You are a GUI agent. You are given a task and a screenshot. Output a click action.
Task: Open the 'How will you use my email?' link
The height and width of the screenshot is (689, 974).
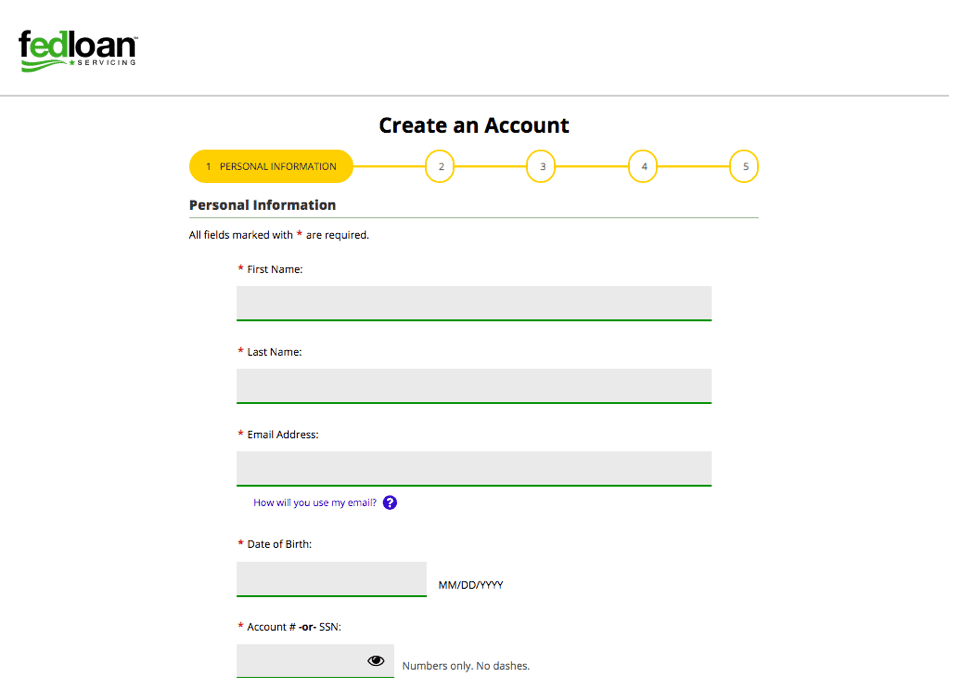pos(315,502)
